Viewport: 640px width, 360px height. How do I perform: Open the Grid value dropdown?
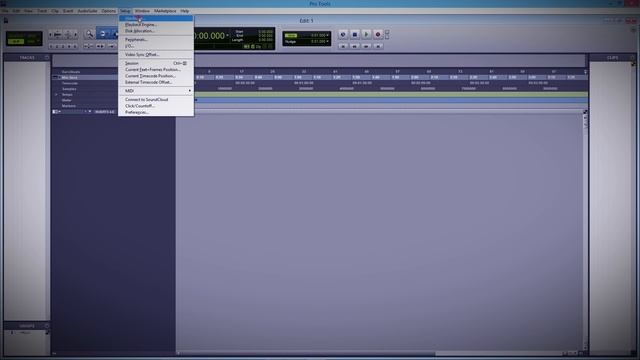click(327, 36)
